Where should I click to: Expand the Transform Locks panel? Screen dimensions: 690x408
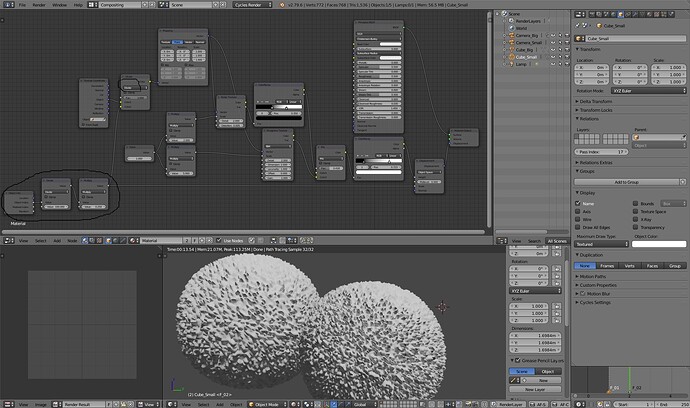pyautogui.click(x=595, y=110)
